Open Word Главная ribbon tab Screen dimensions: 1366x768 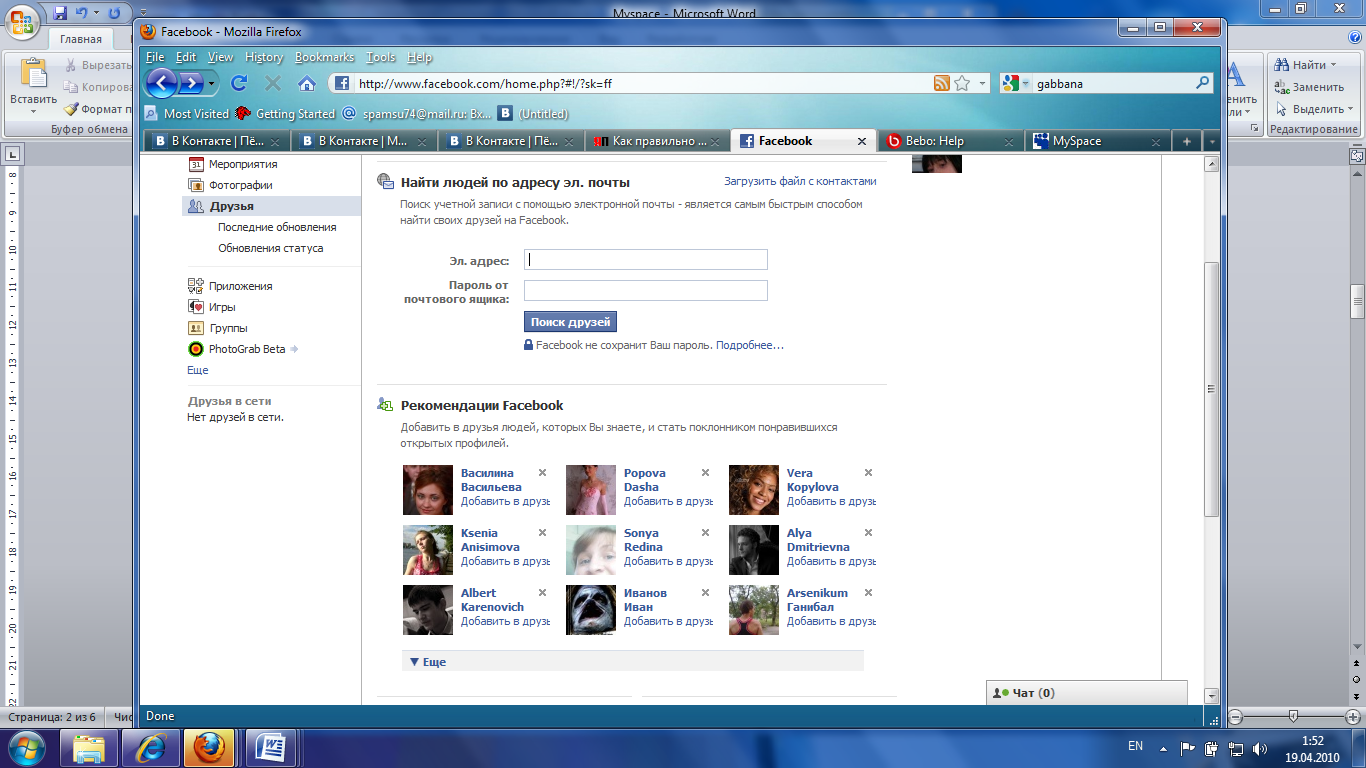(80, 39)
